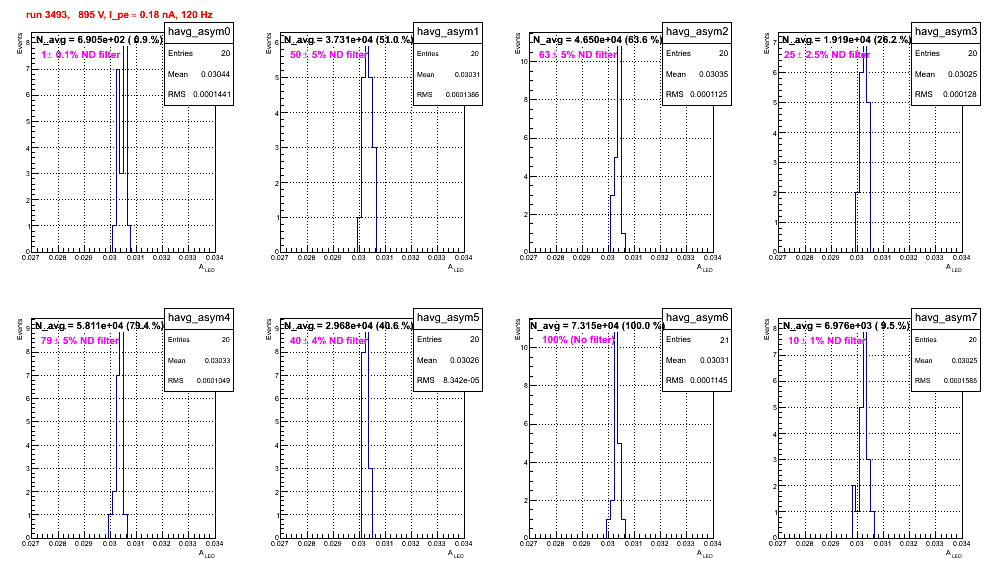Click the N_avg = 6.905e+02 label

click(x=98, y=40)
